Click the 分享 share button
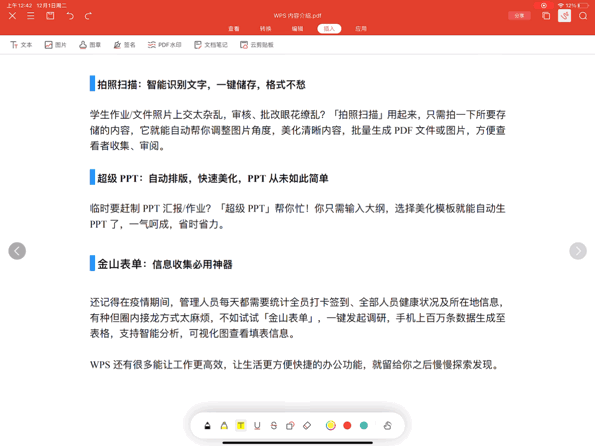Screen dimensions: 595x446 [519, 16]
